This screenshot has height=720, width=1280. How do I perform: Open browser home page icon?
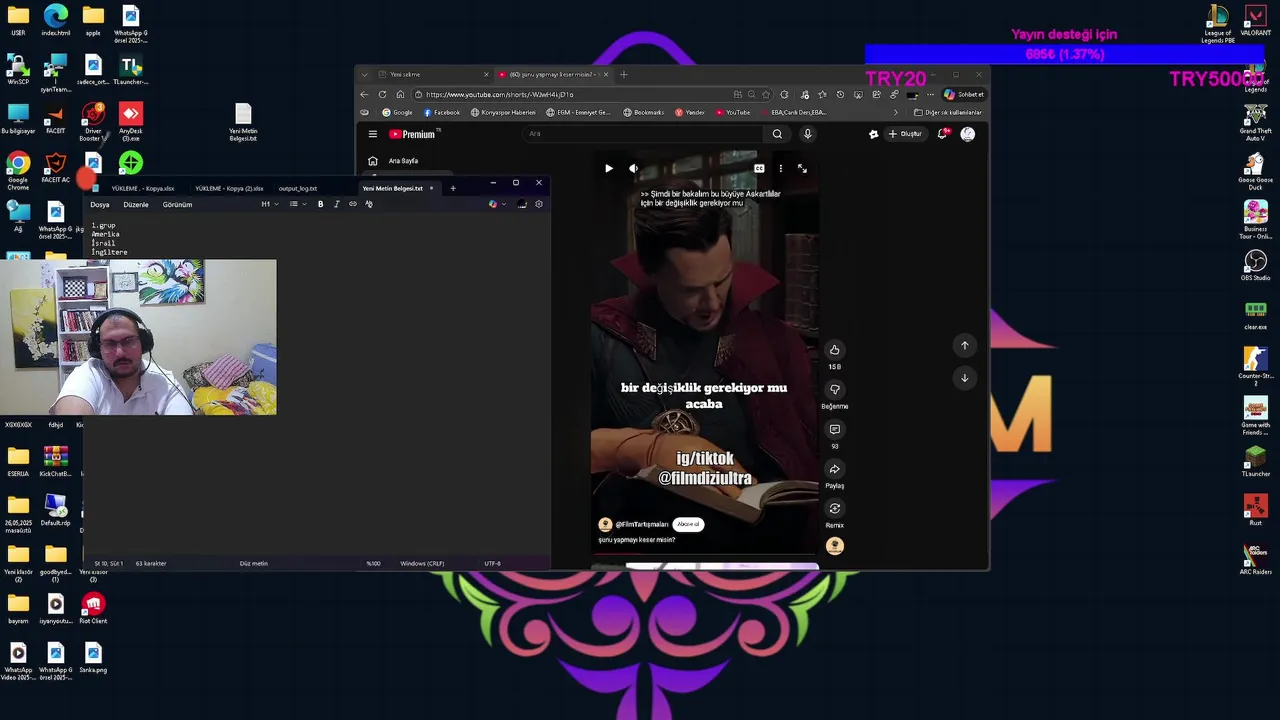click(400, 95)
